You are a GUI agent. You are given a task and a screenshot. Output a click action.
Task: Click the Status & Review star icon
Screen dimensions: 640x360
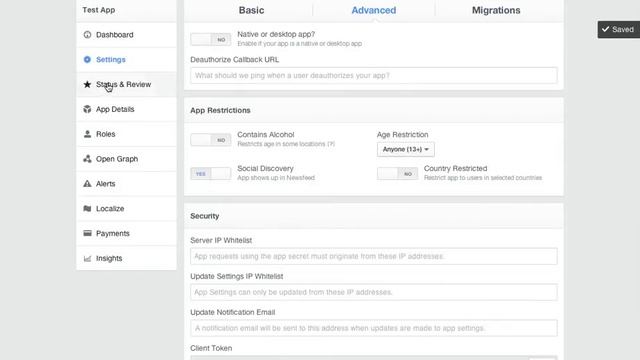[87, 84]
